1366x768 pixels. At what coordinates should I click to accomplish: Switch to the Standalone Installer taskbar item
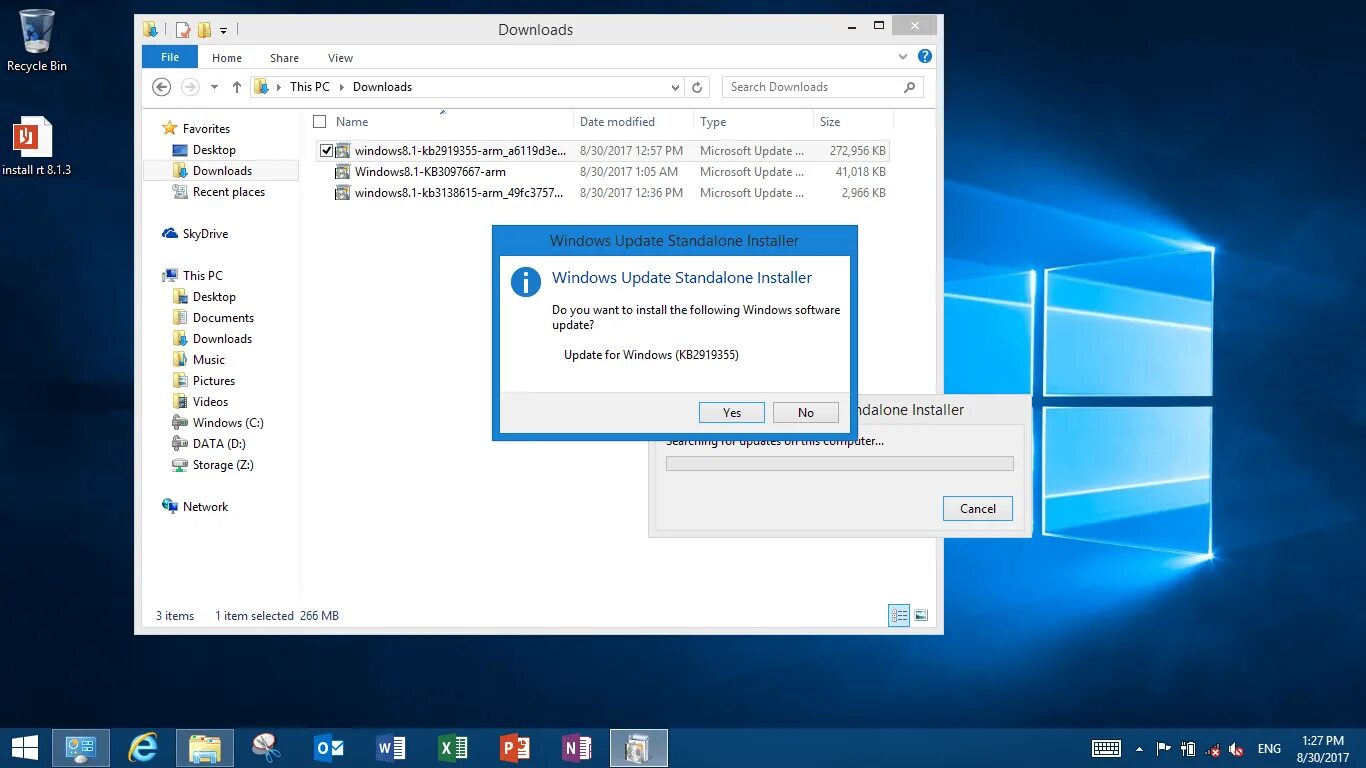point(639,748)
